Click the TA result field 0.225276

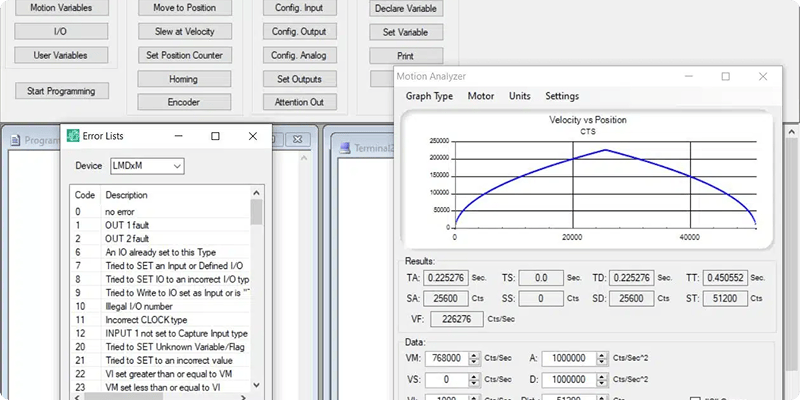(446, 278)
